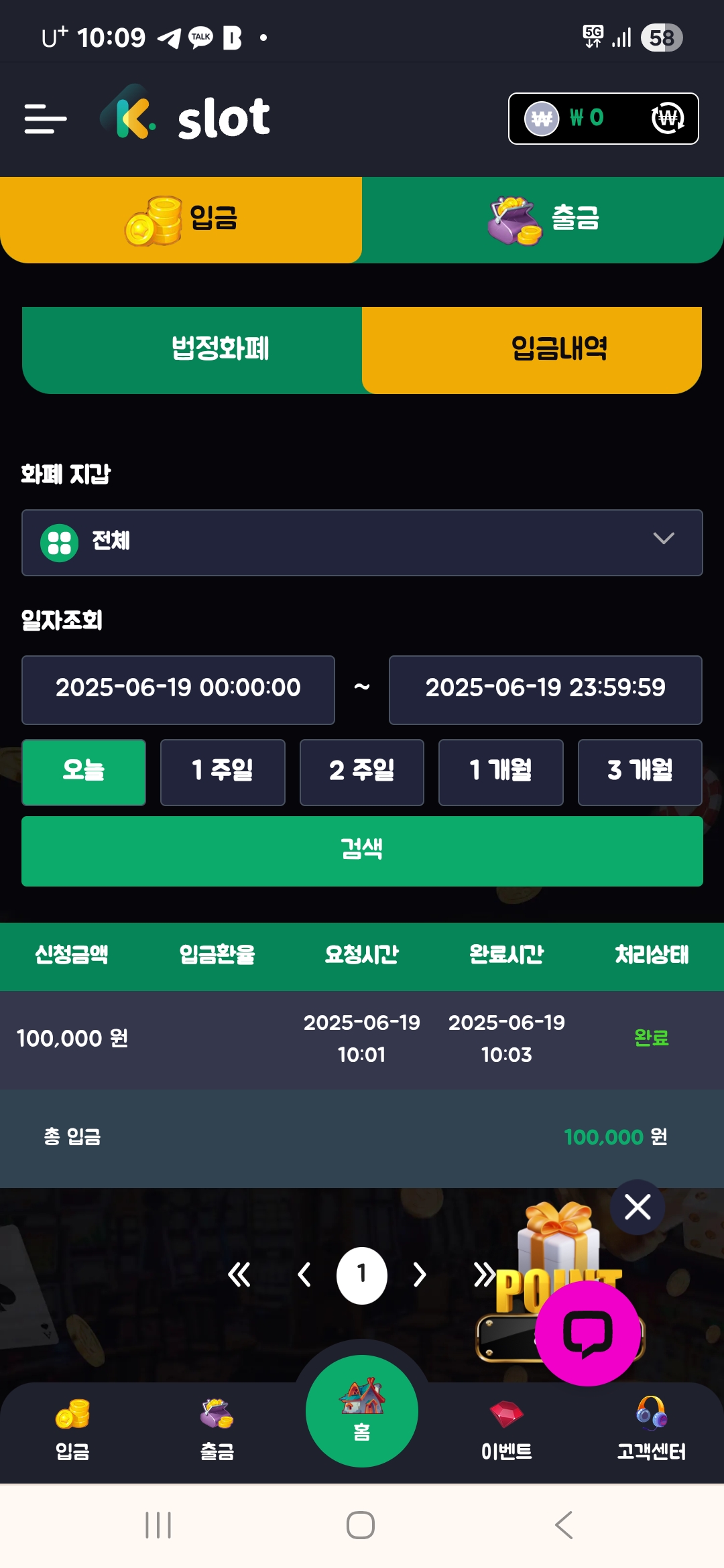Open the pink live chat bubble
This screenshot has width=724, height=1568.
(588, 1333)
